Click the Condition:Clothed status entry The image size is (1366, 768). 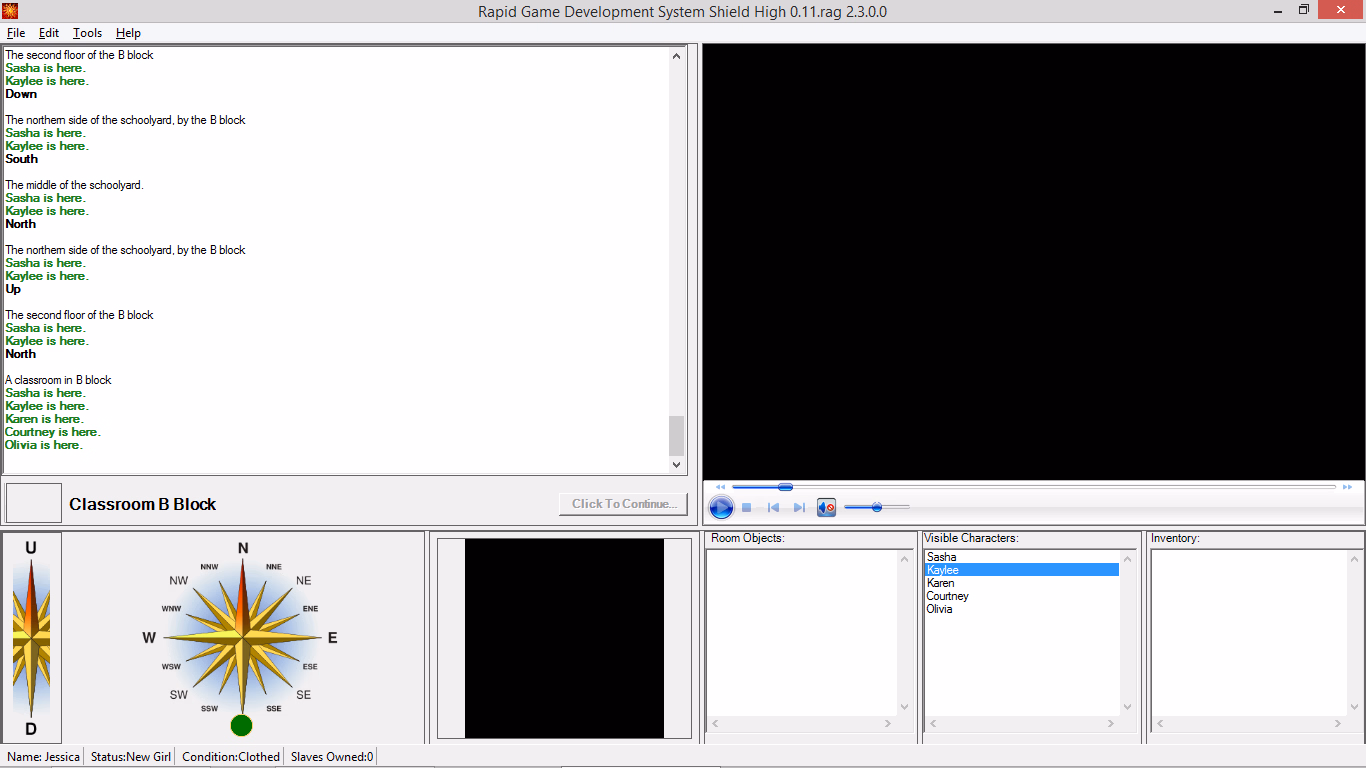(231, 757)
